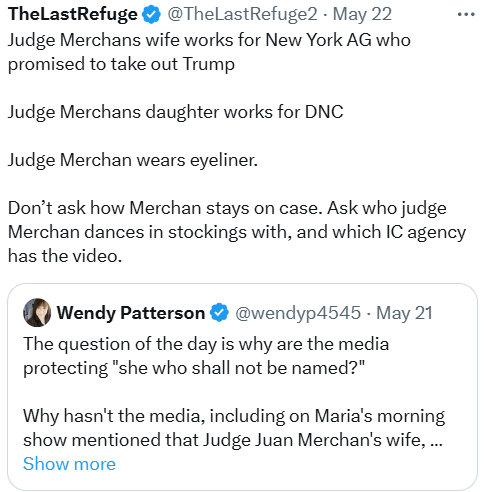Open the May 21 timestamp

point(404,313)
